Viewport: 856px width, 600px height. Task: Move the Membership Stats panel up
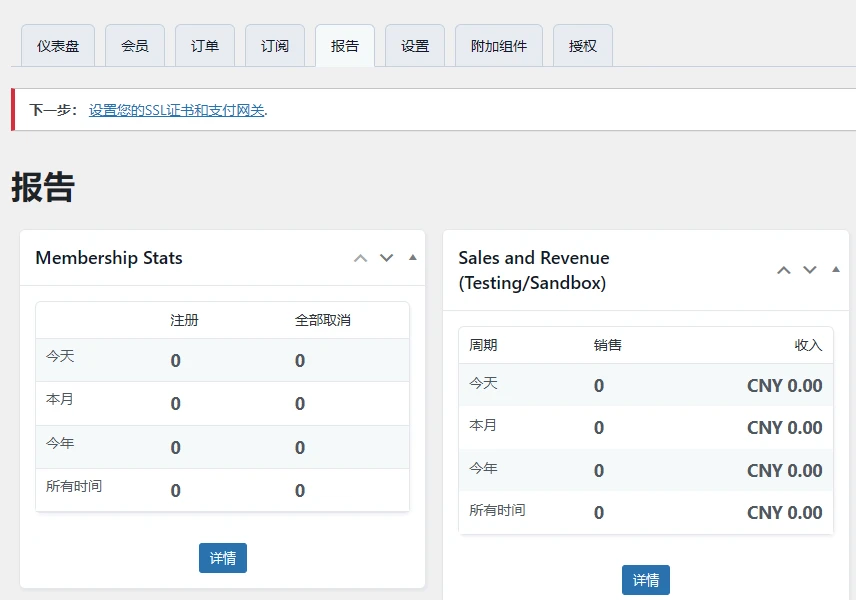[x=360, y=257]
